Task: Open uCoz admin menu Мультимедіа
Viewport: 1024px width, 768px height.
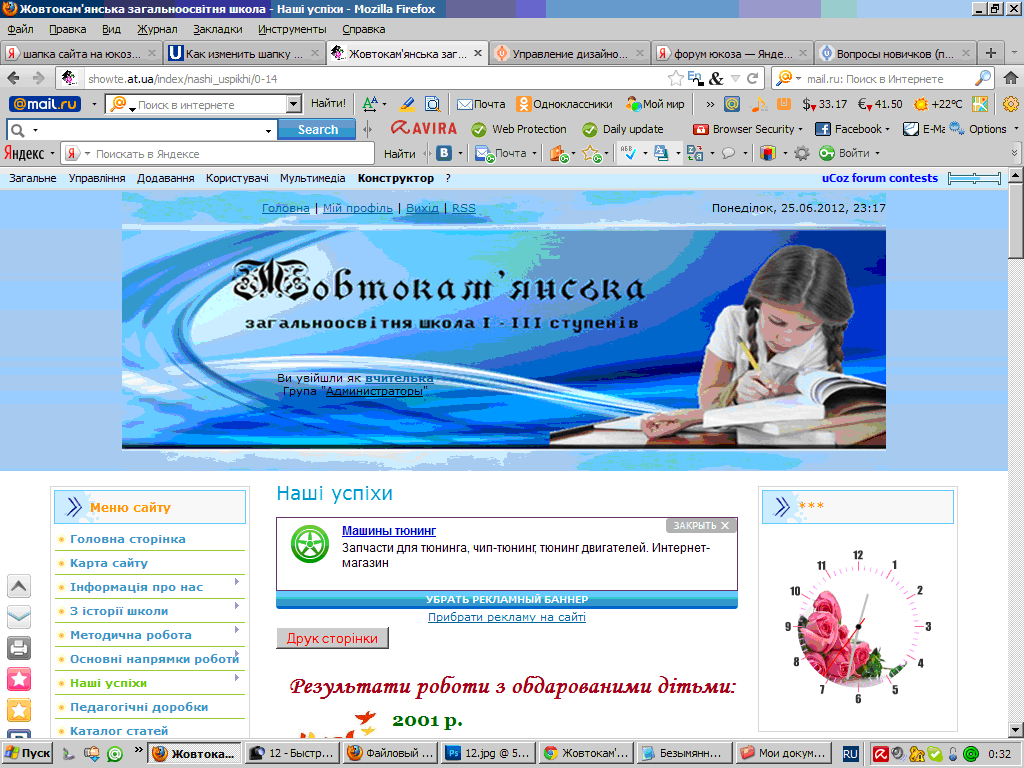Action: click(312, 178)
